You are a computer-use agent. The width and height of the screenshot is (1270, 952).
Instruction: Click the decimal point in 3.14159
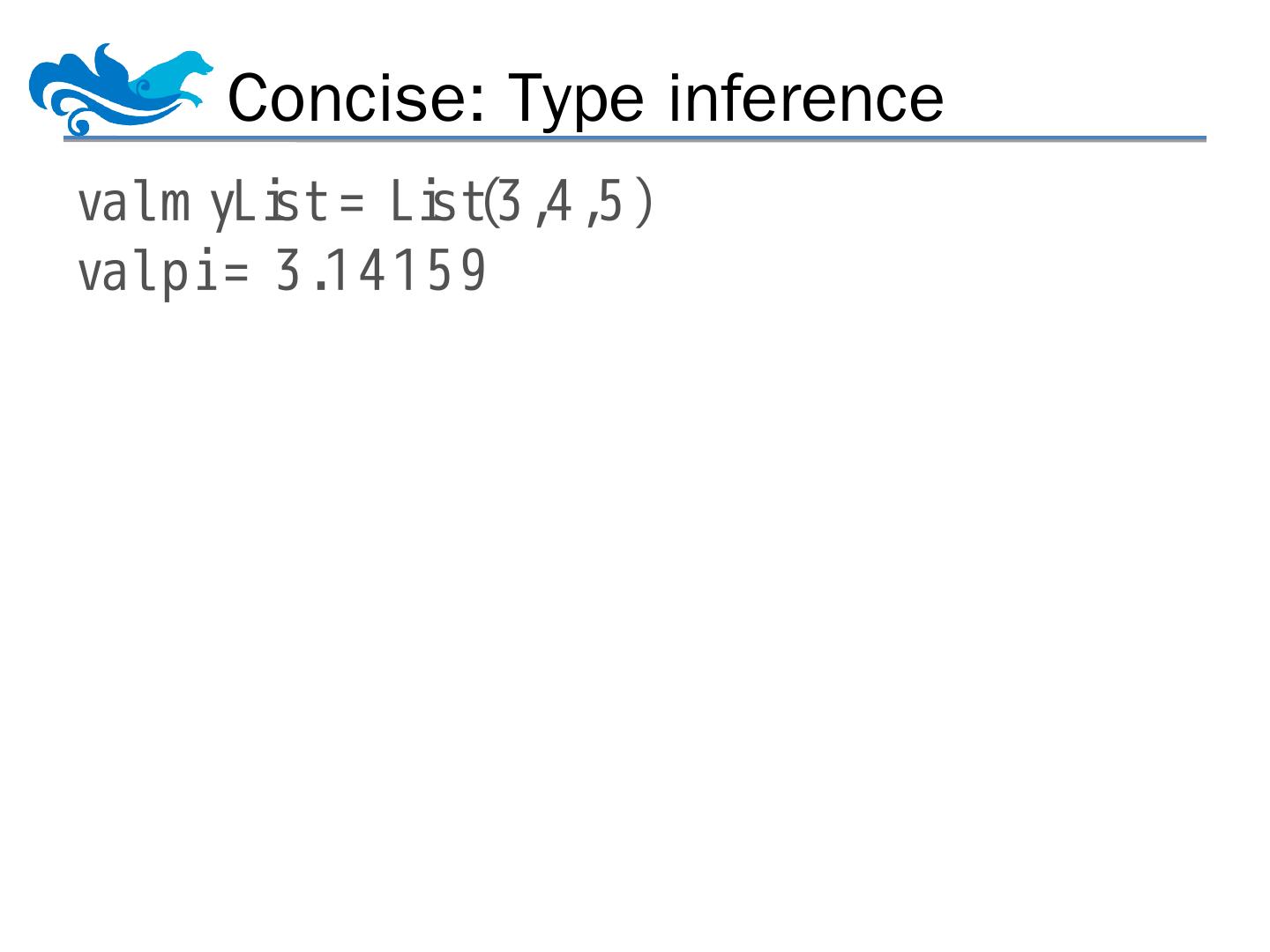tap(321, 286)
